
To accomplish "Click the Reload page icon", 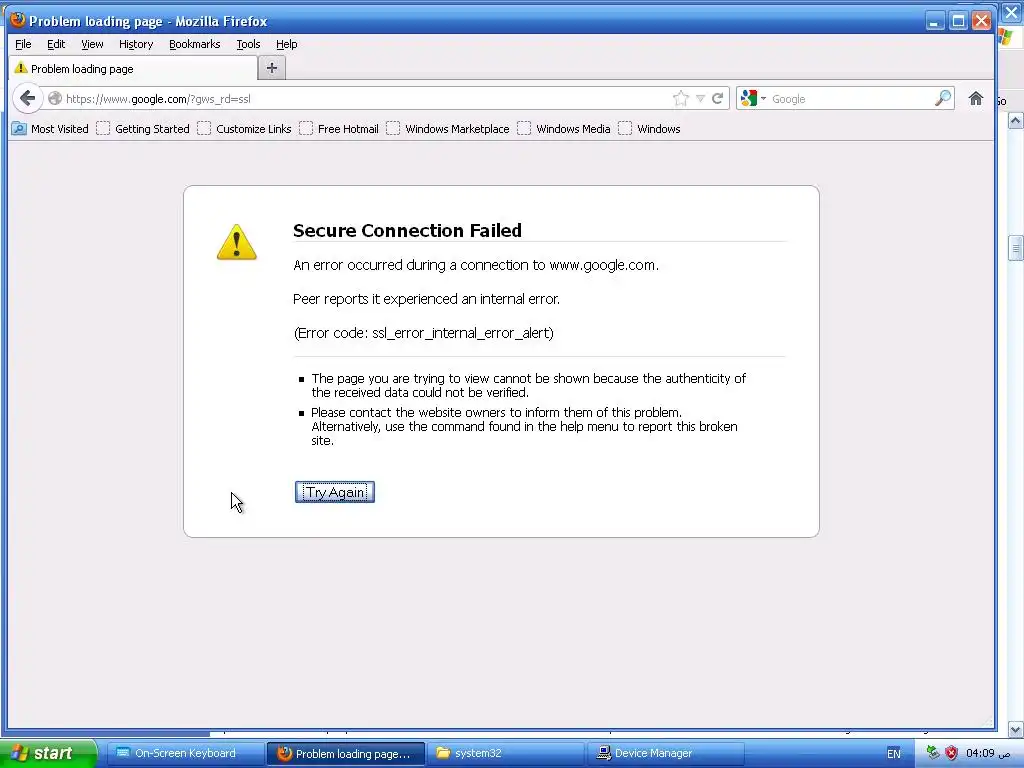I will pos(717,99).
